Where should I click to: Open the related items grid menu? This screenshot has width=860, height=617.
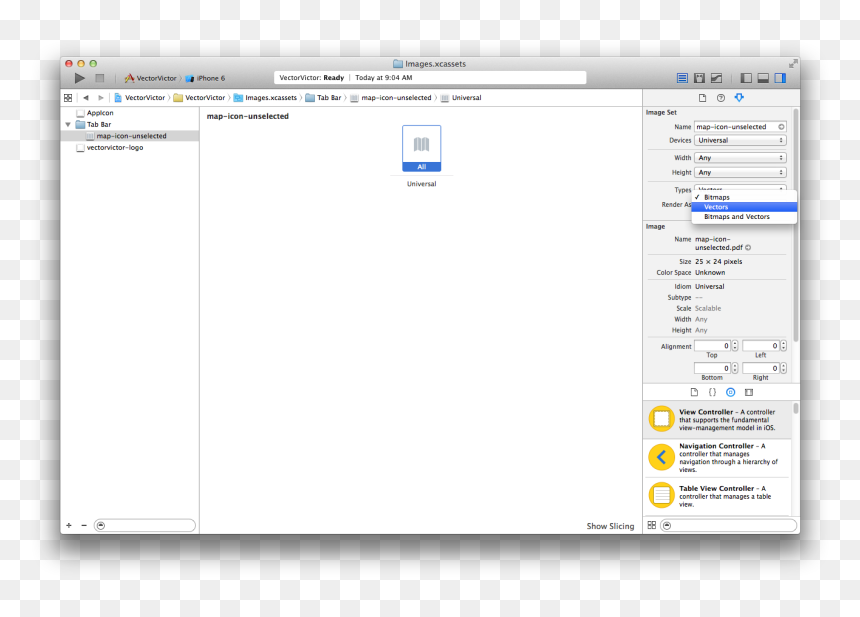[68, 98]
